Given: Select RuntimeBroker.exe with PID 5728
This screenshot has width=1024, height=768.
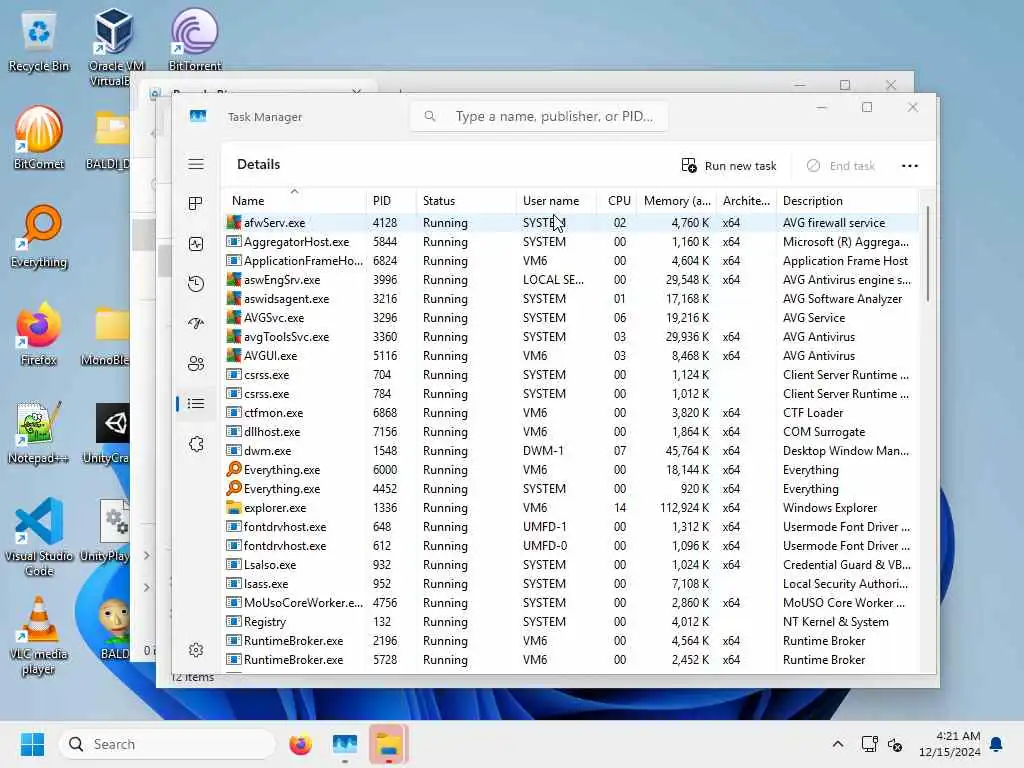Looking at the screenshot, I should [571, 660].
